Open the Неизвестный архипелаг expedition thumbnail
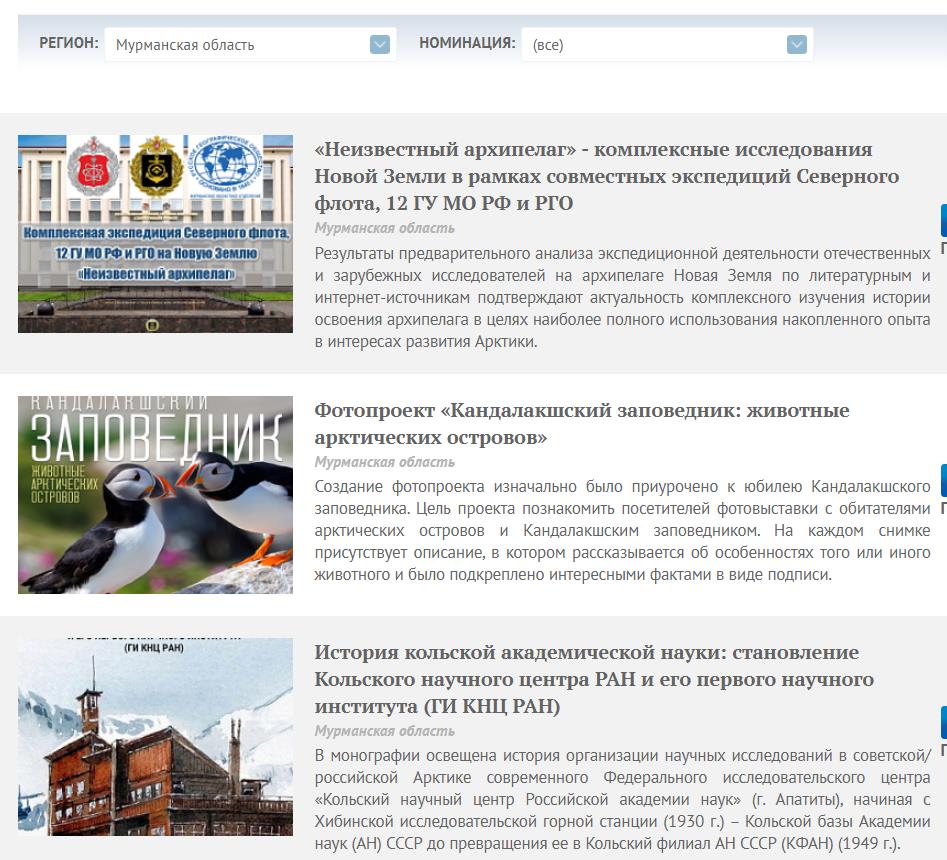 155,233
